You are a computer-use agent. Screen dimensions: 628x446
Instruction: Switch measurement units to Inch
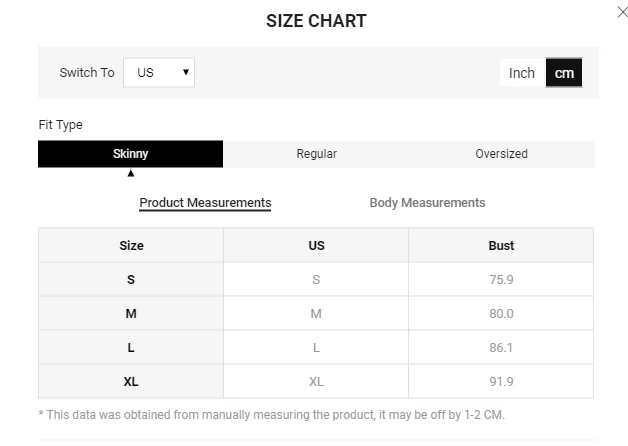522,73
